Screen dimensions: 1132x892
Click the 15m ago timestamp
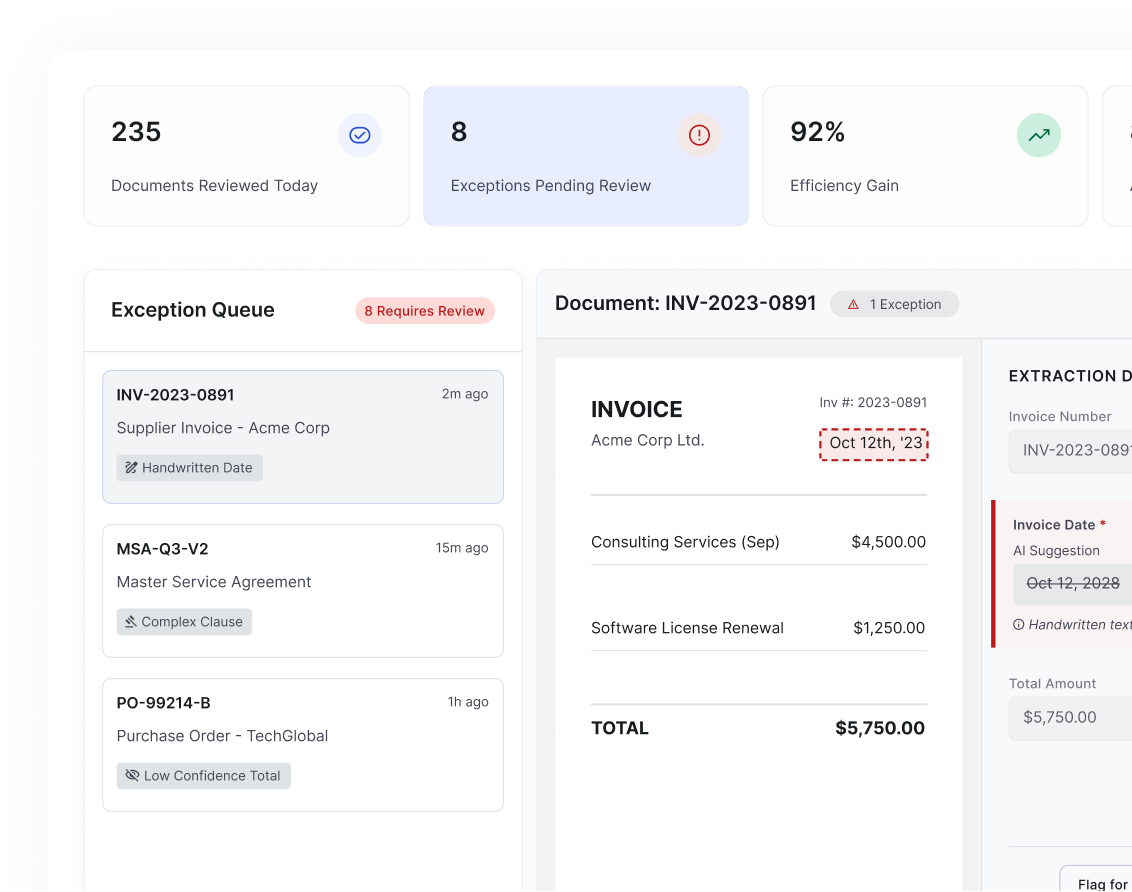pyautogui.click(x=462, y=548)
